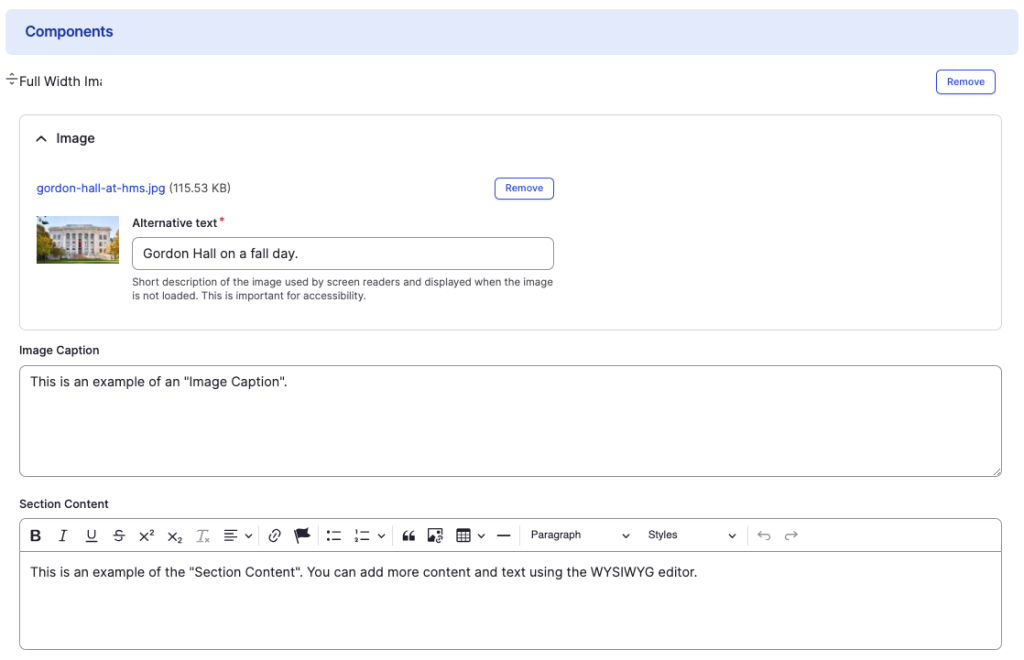1024x660 pixels.
Task: Open the gordon-hall-at-hms.jpg link
Action: [100, 188]
